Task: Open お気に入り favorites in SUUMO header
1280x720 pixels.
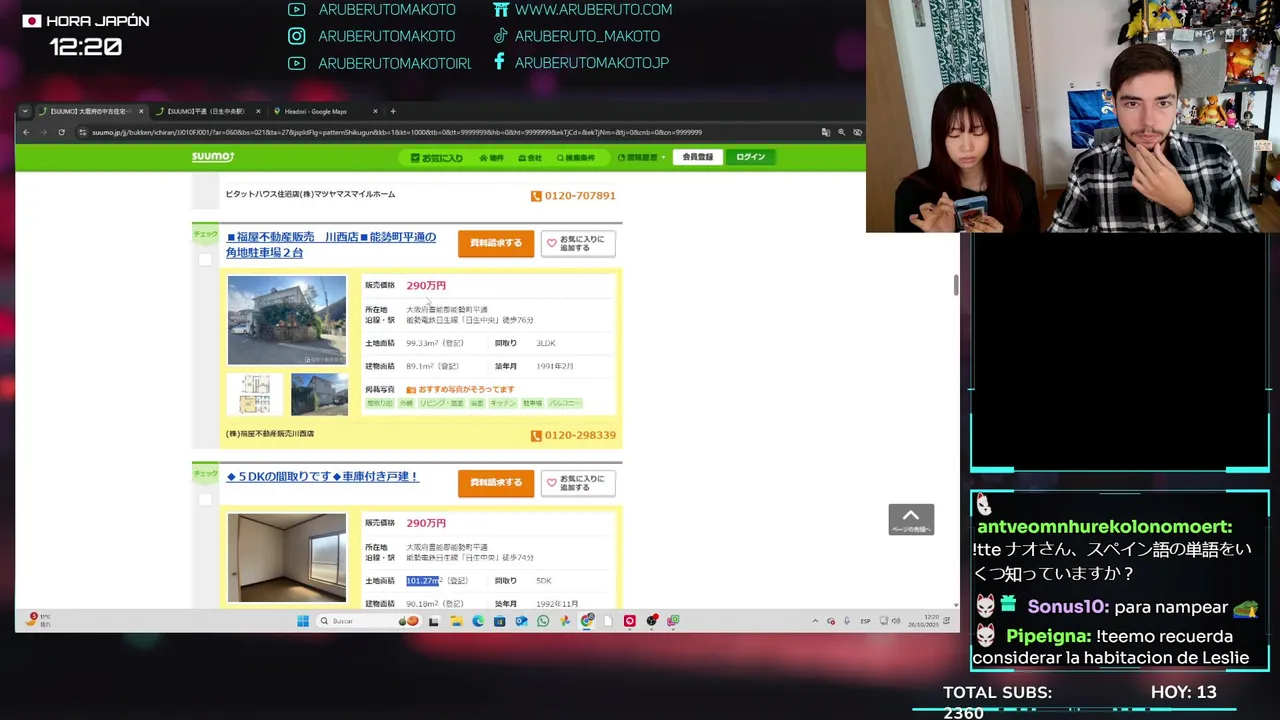Action: tap(437, 158)
